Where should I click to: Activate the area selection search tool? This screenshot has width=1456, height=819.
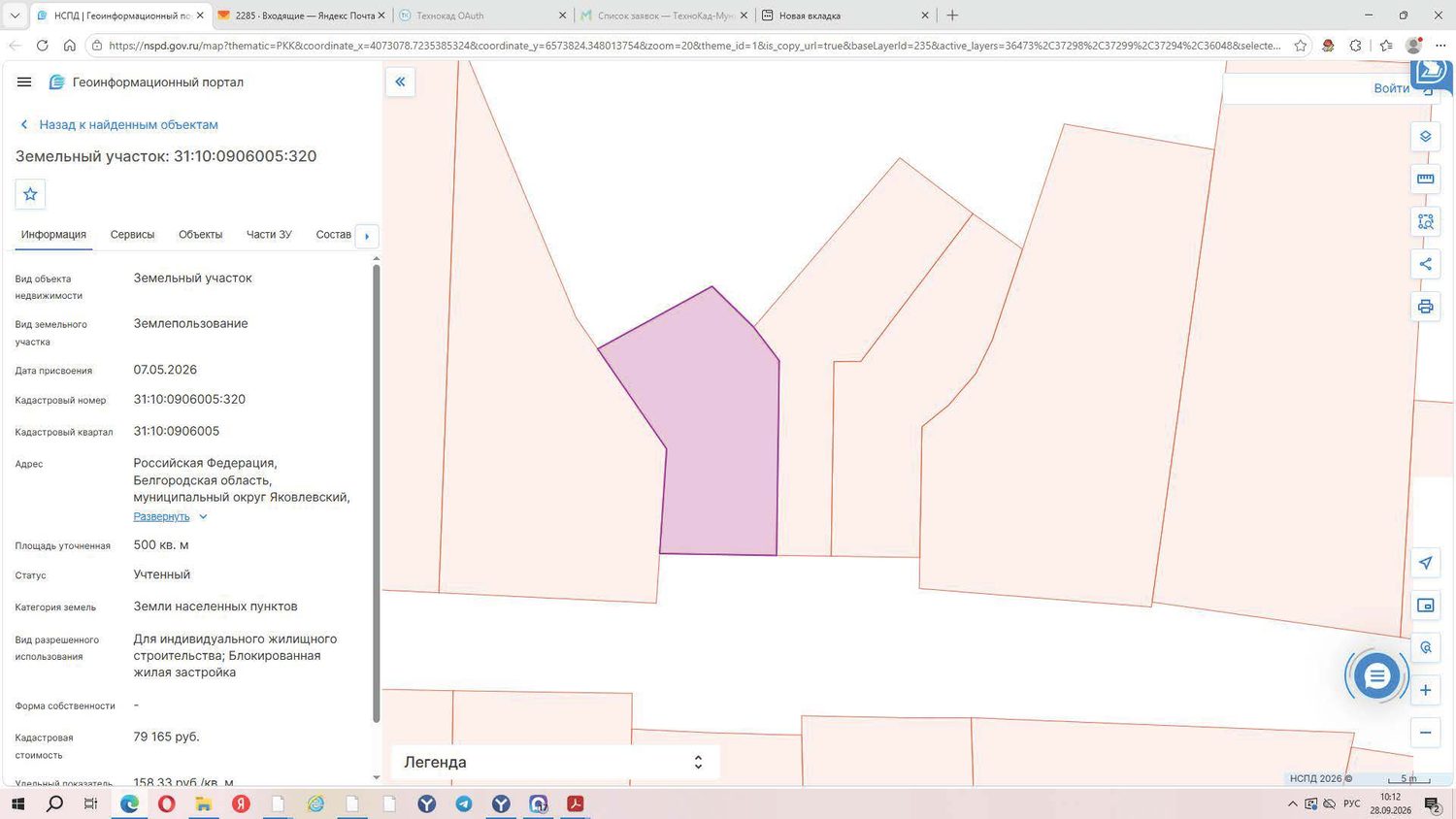click(x=1425, y=221)
